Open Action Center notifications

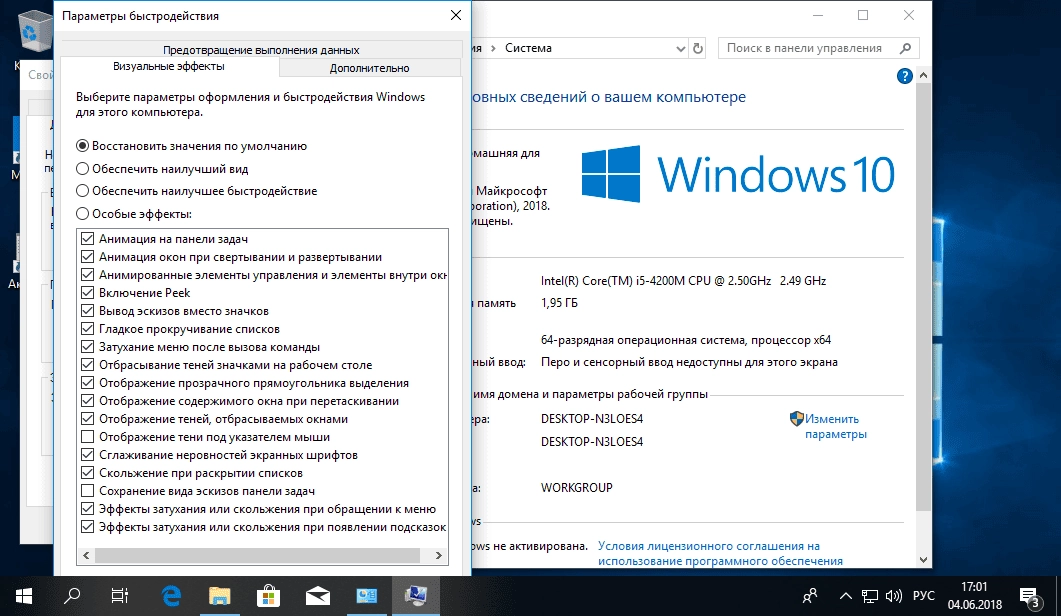click(1031, 598)
